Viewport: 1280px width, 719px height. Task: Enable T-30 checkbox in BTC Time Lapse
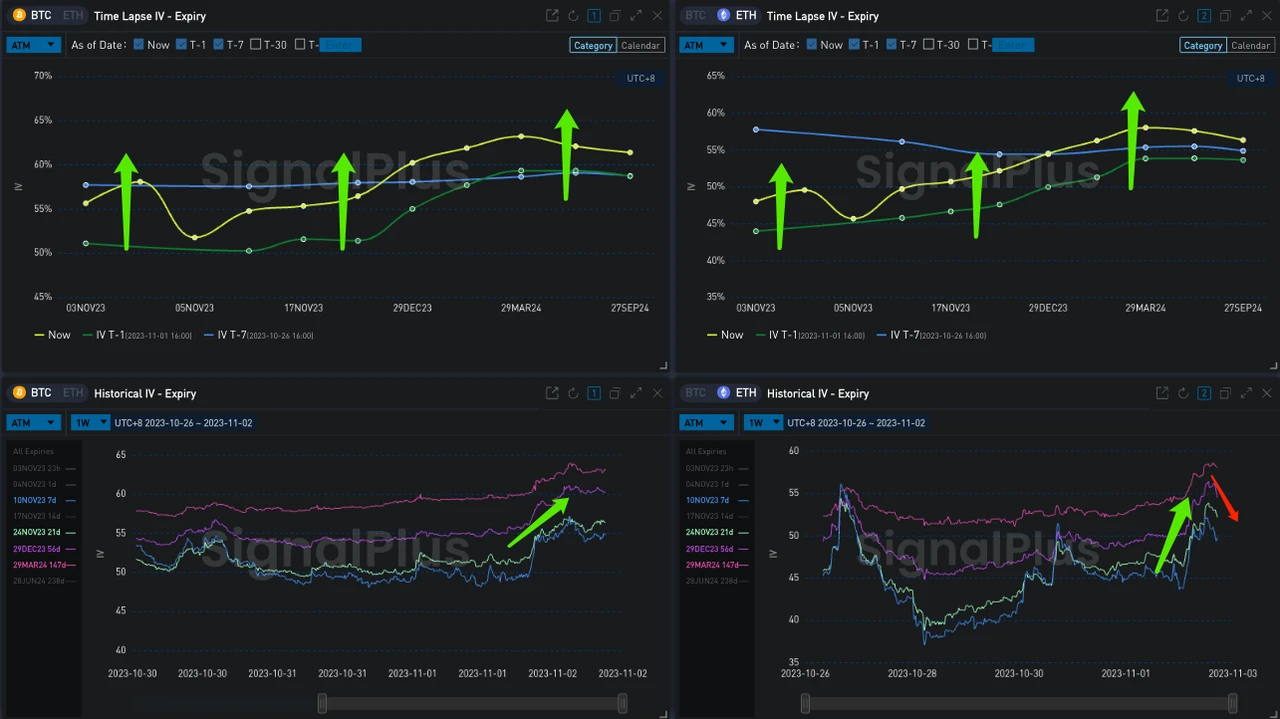click(256, 45)
